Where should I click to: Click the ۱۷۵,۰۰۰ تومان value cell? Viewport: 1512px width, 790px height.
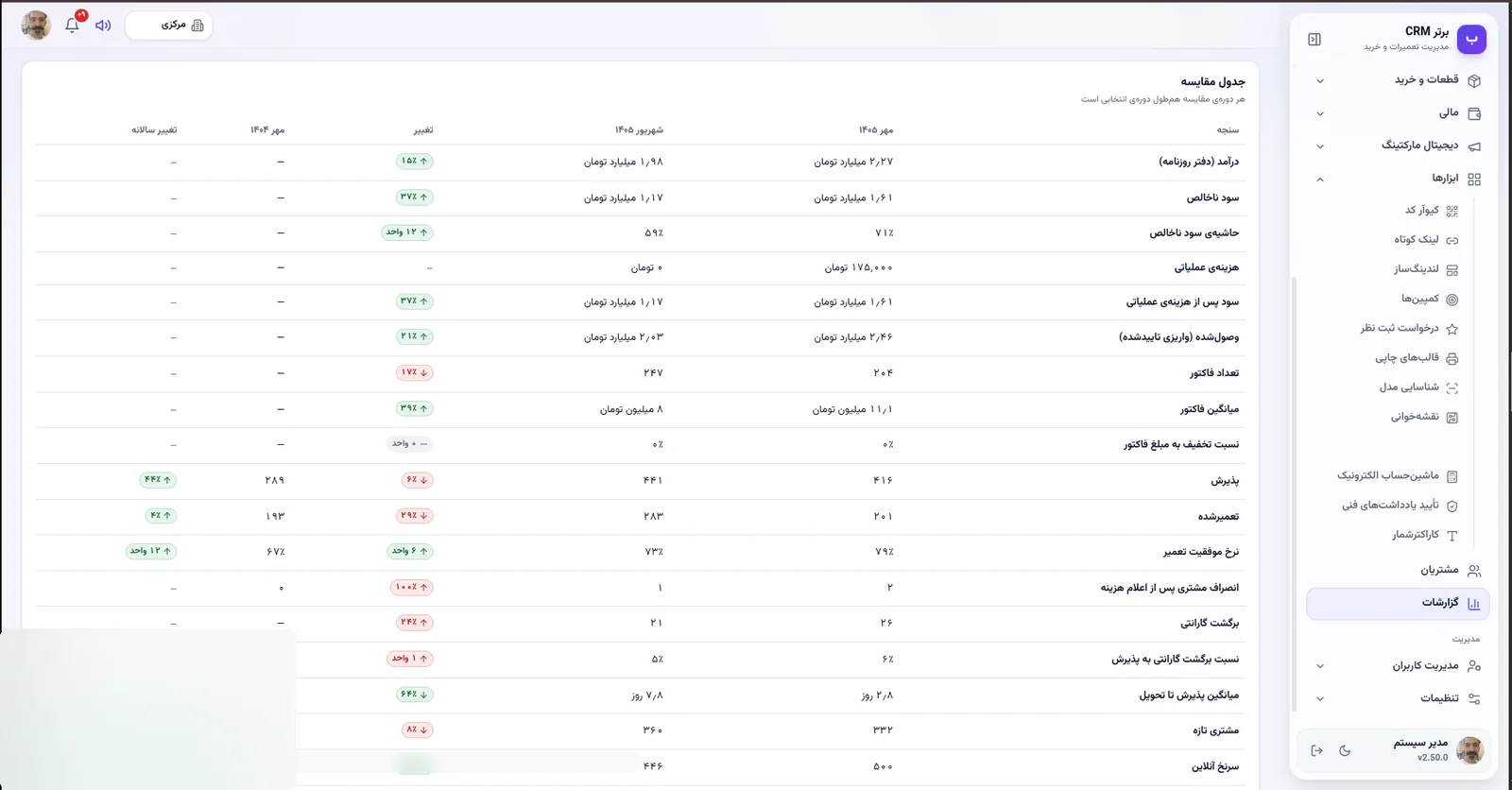tap(858, 267)
